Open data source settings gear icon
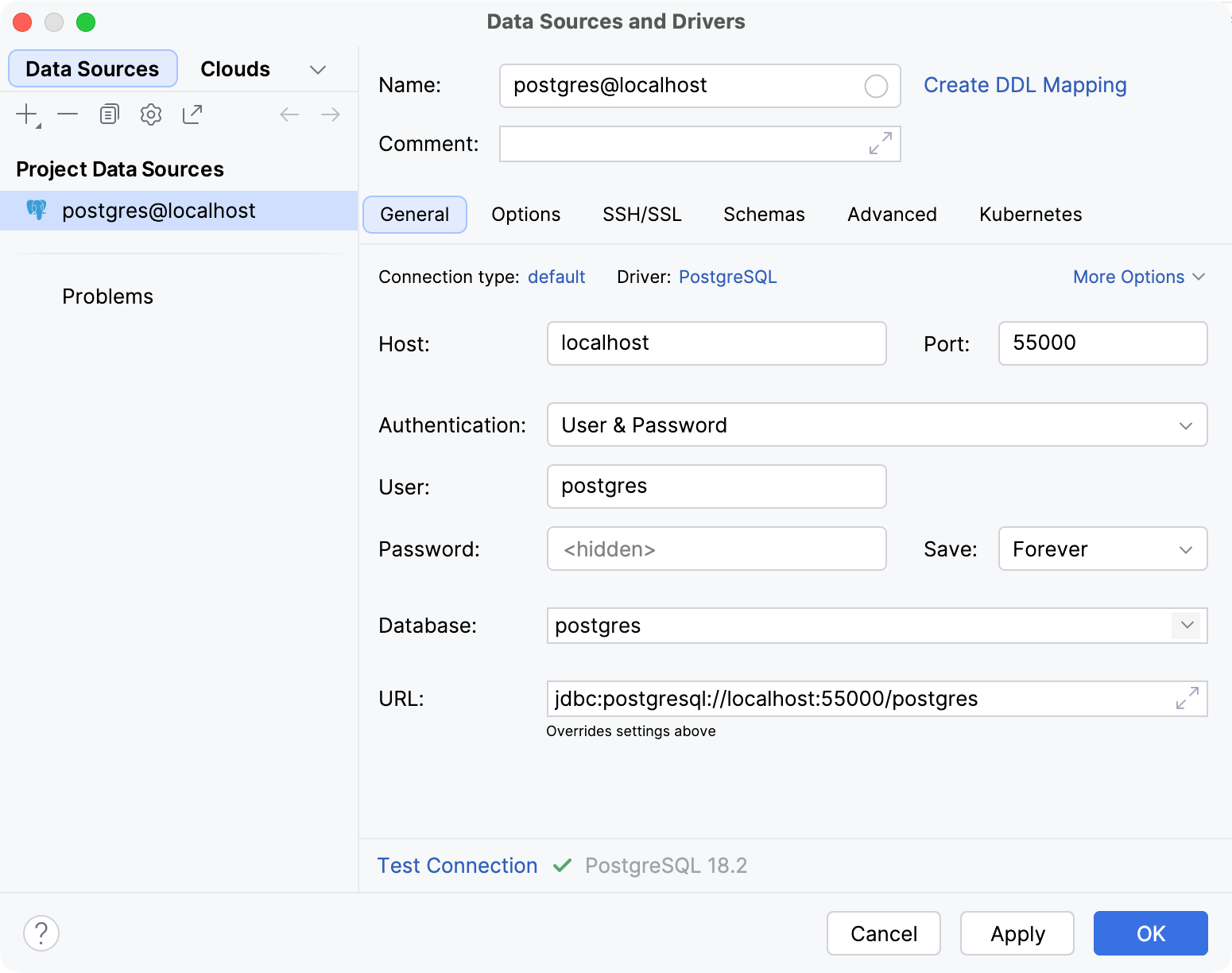1232x973 pixels. (x=150, y=114)
